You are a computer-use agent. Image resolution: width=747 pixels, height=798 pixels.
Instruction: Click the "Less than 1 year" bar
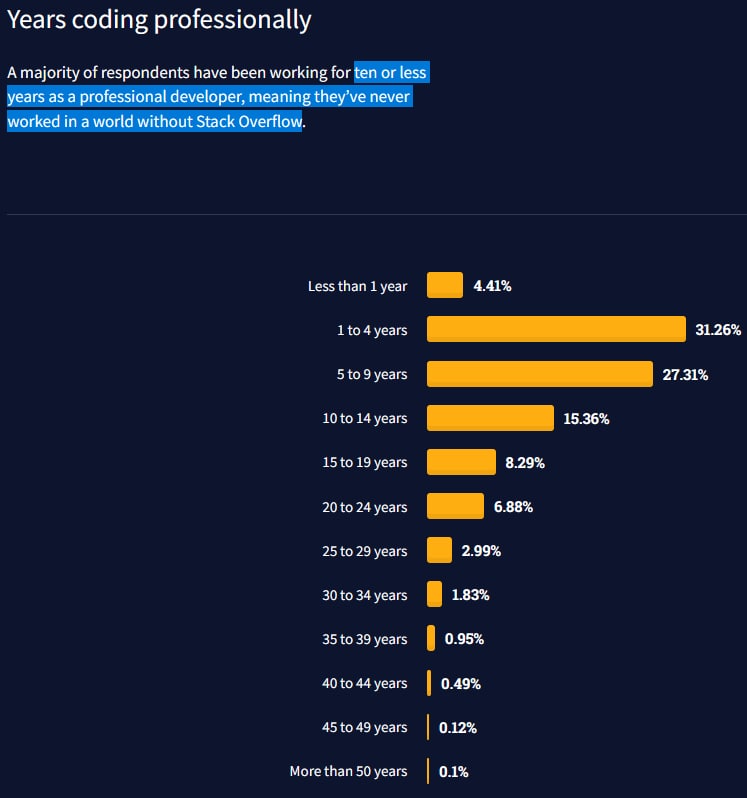click(445, 285)
